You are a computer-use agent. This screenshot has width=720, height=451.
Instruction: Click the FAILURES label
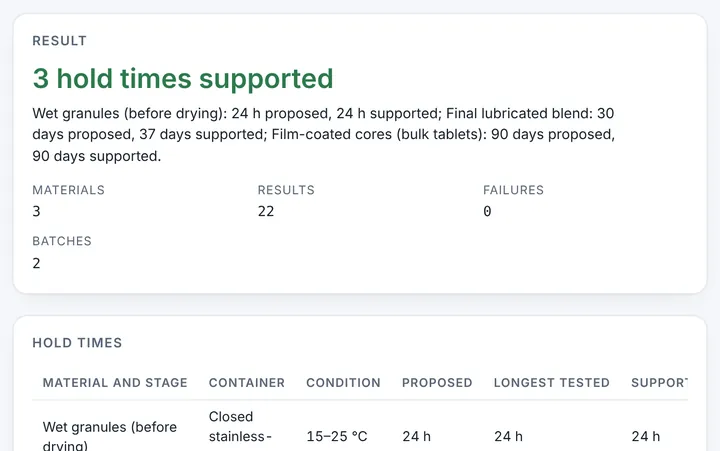click(513, 190)
